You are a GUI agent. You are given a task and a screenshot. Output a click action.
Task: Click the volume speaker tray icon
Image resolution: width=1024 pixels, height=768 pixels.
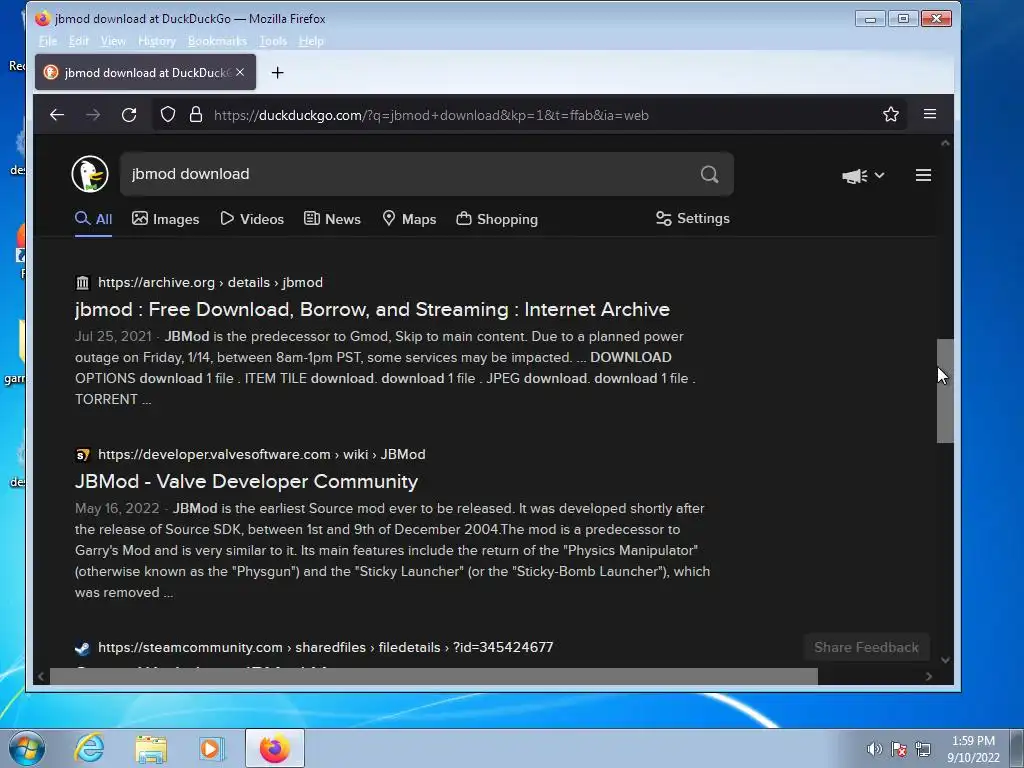[x=874, y=749]
